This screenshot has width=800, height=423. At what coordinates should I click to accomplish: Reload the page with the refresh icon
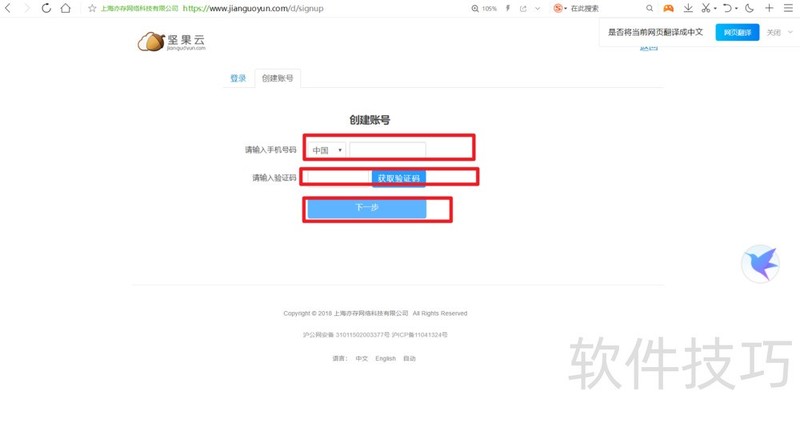point(46,8)
